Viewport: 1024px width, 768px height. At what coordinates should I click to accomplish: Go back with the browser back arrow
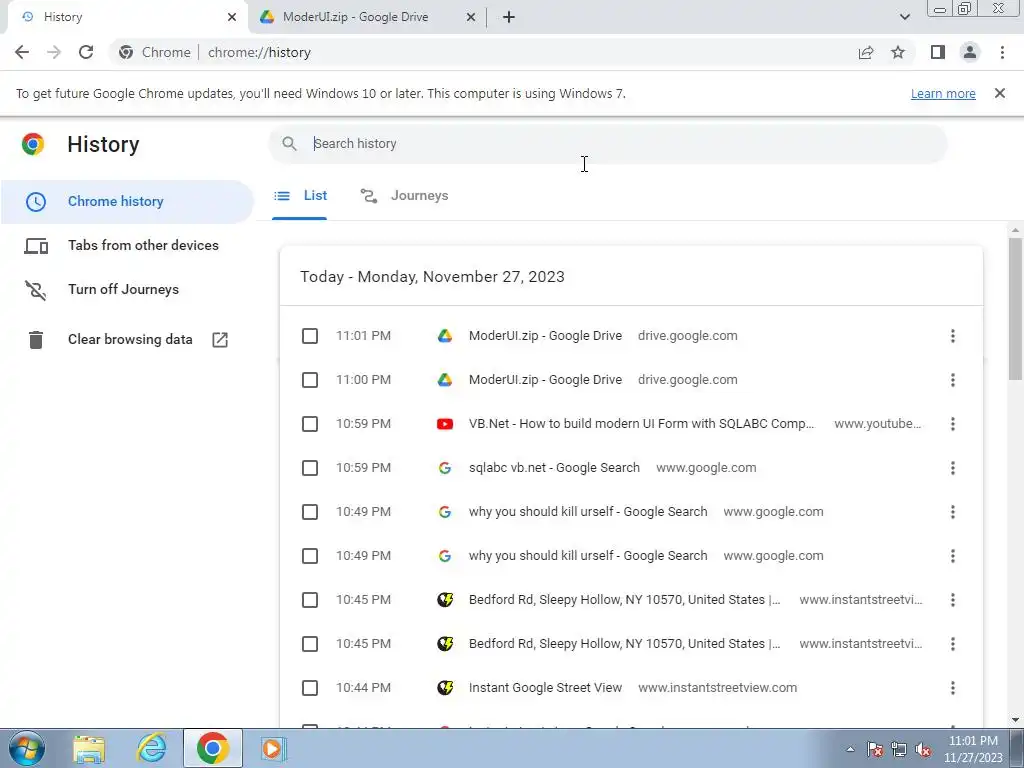[x=22, y=52]
